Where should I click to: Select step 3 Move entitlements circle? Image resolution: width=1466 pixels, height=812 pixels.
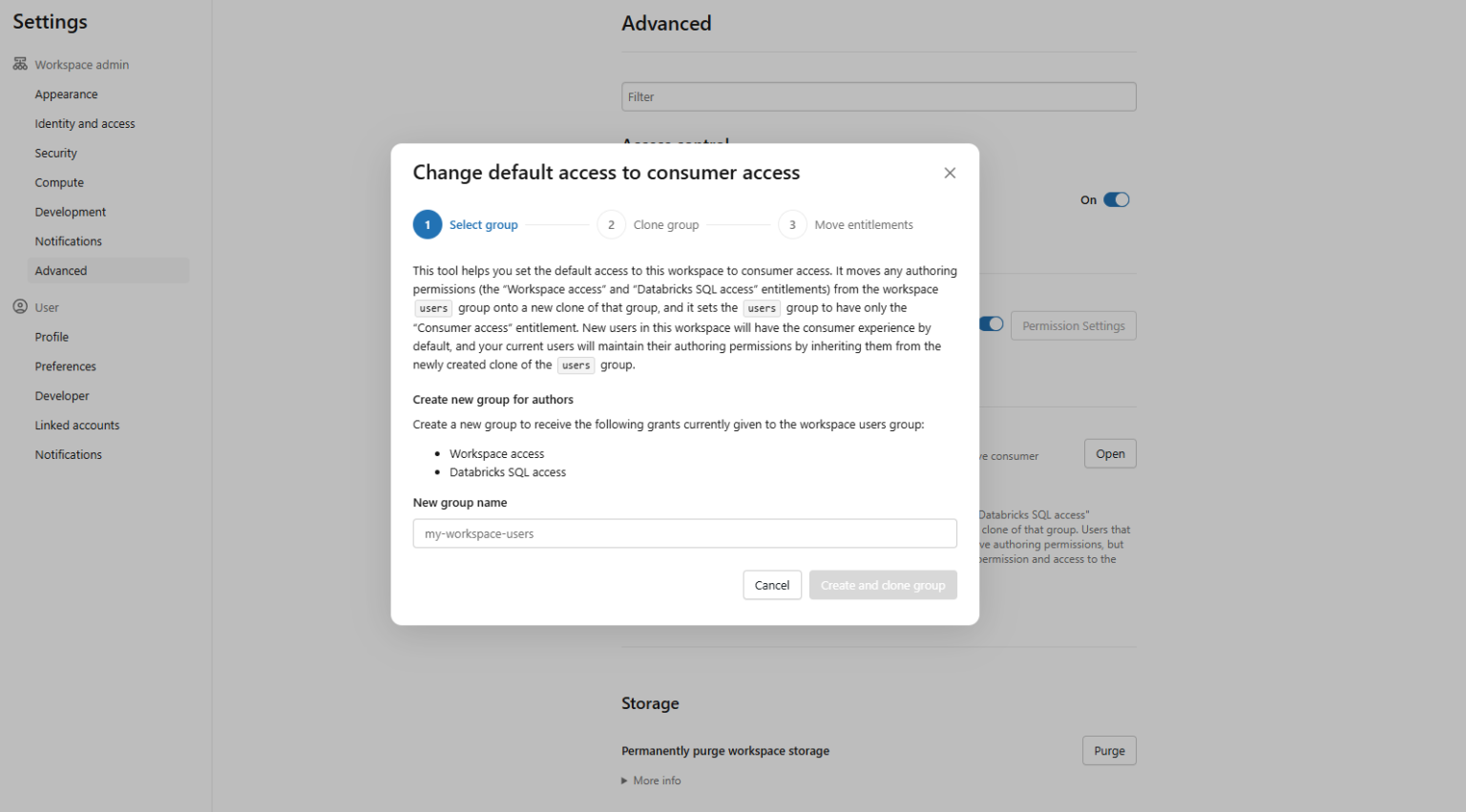[792, 224]
